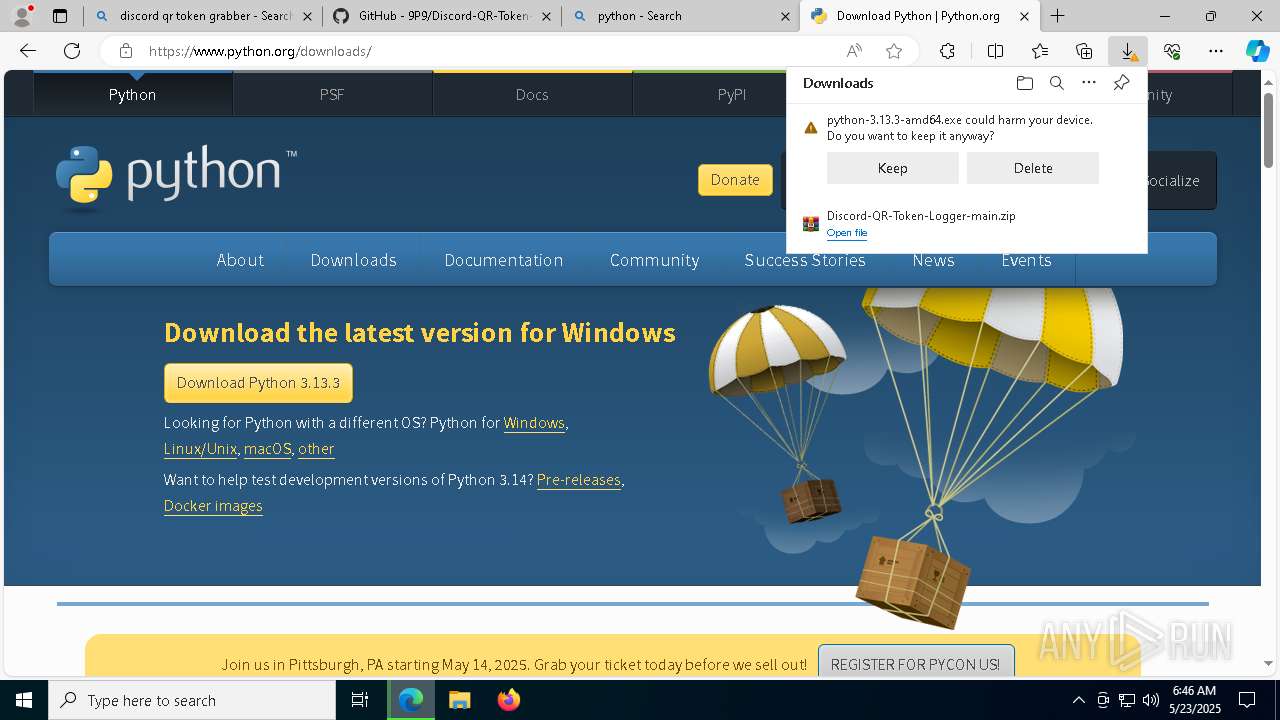Delete the python-3.13.3-amd64.exe download
The width and height of the screenshot is (1280, 720).
[1032, 168]
